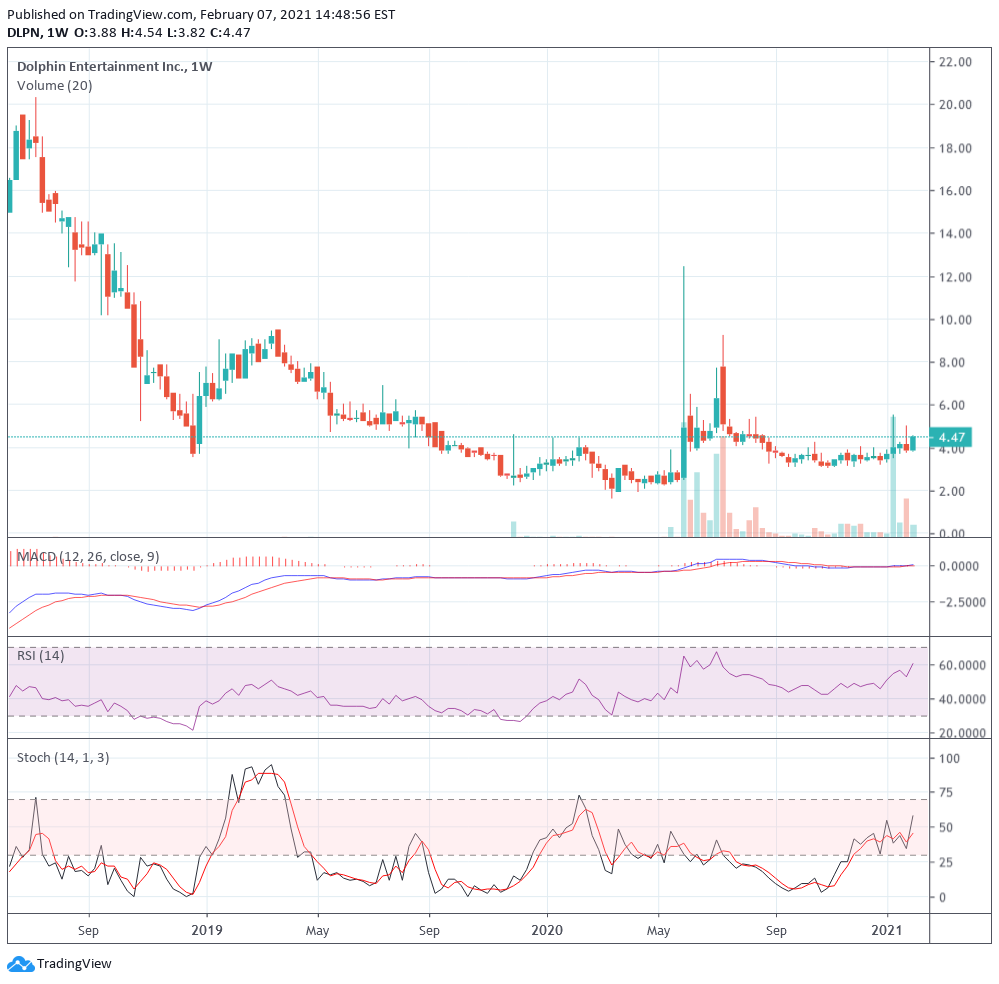Click the TradingView cloud logo icon

[20, 964]
